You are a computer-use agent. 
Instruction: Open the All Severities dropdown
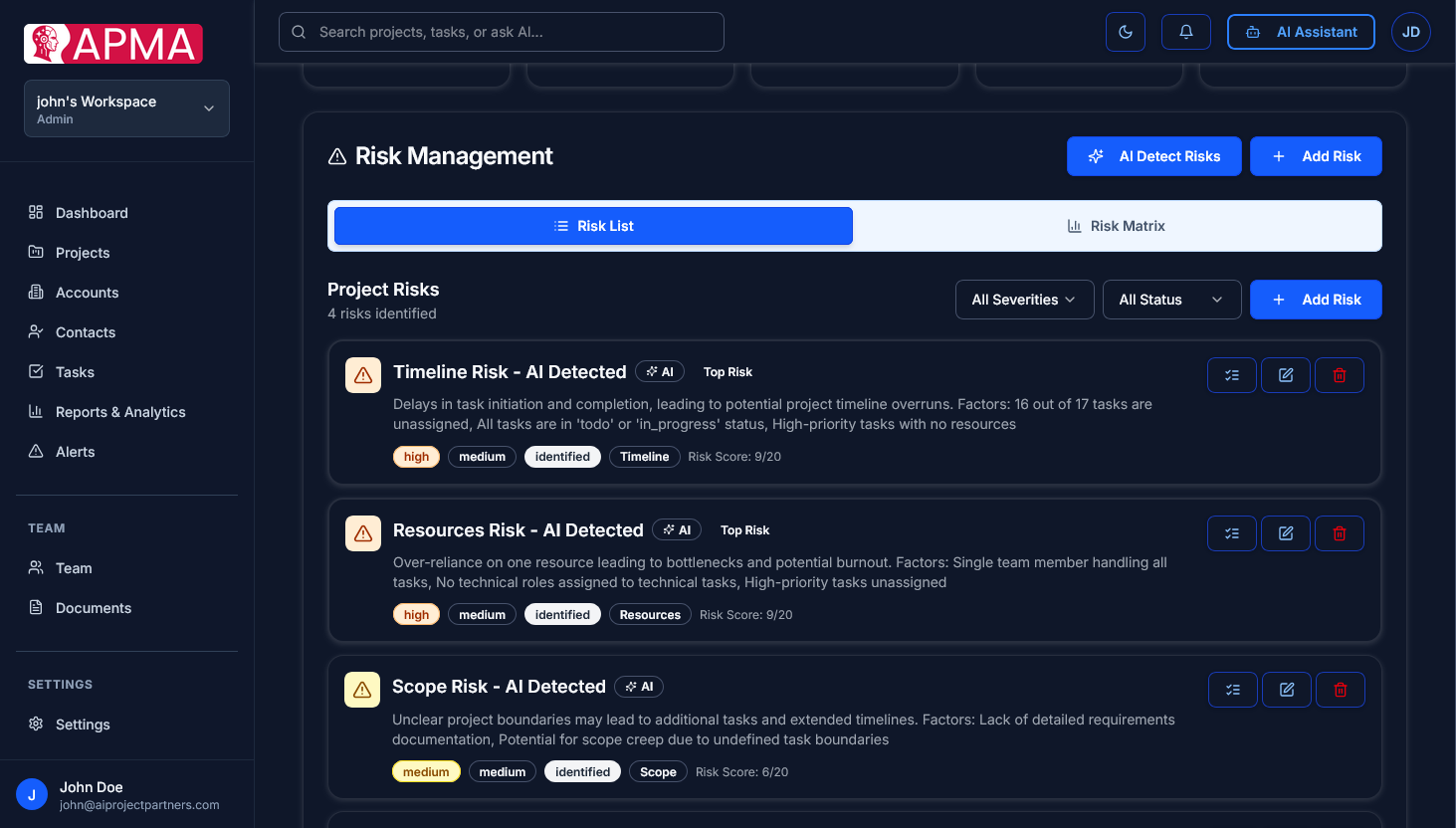click(1024, 300)
